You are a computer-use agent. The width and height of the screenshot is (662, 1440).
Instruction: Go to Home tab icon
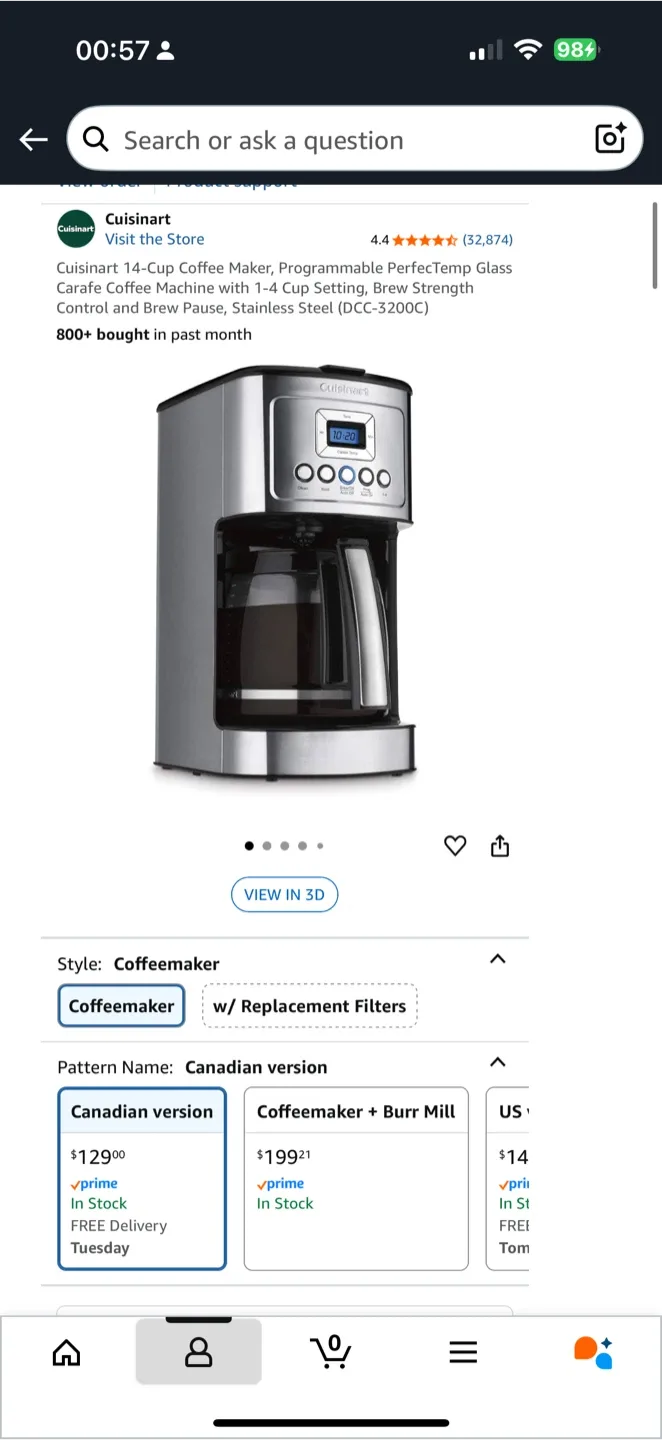pyautogui.click(x=66, y=1353)
